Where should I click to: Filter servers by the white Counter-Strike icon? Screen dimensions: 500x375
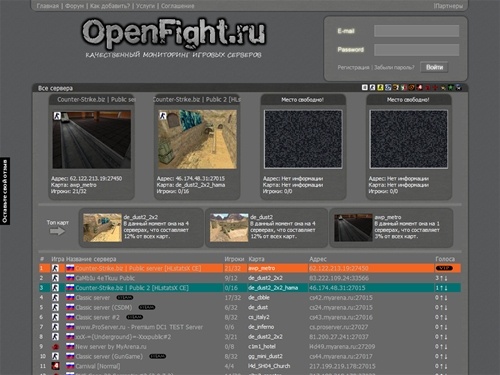point(372,87)
